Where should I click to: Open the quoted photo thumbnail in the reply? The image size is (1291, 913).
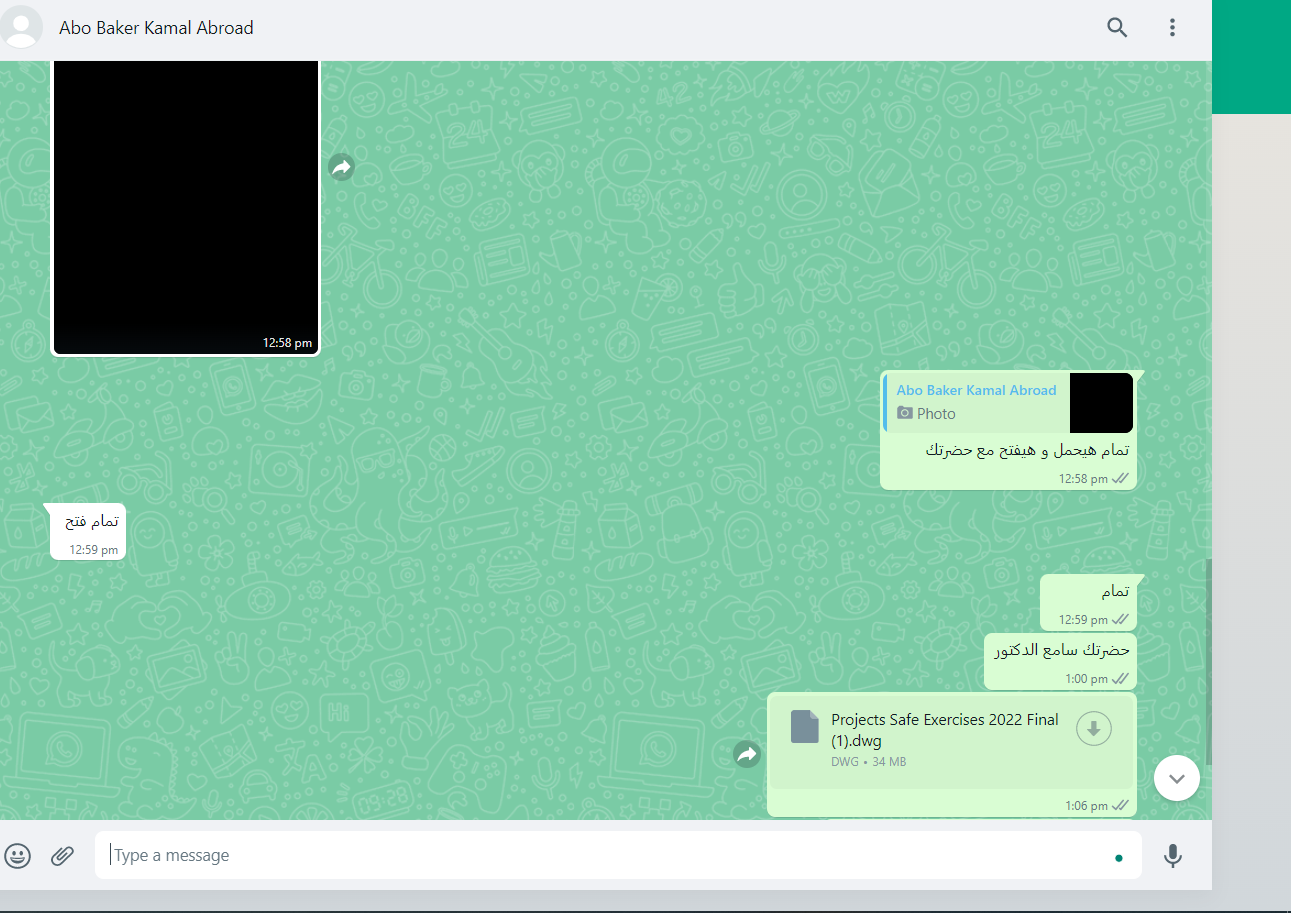[1101, 402]
